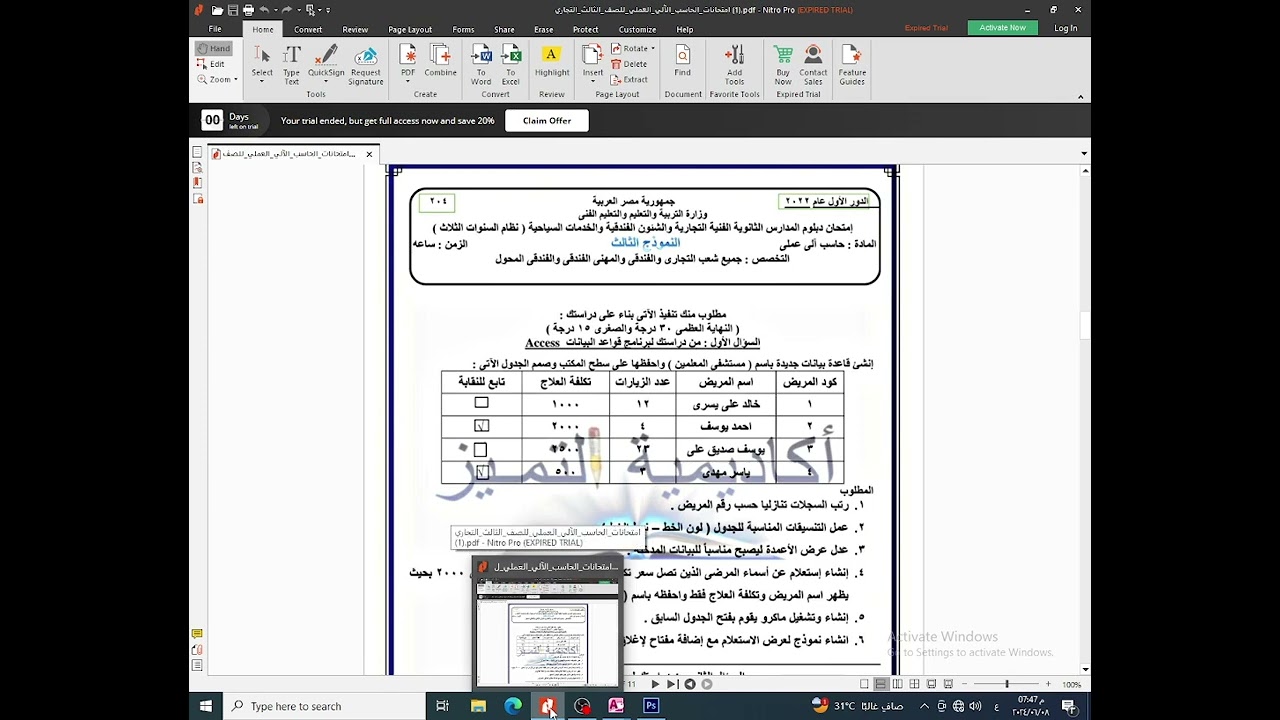
Task: Activate the Type Text tool
Action: 291,64
